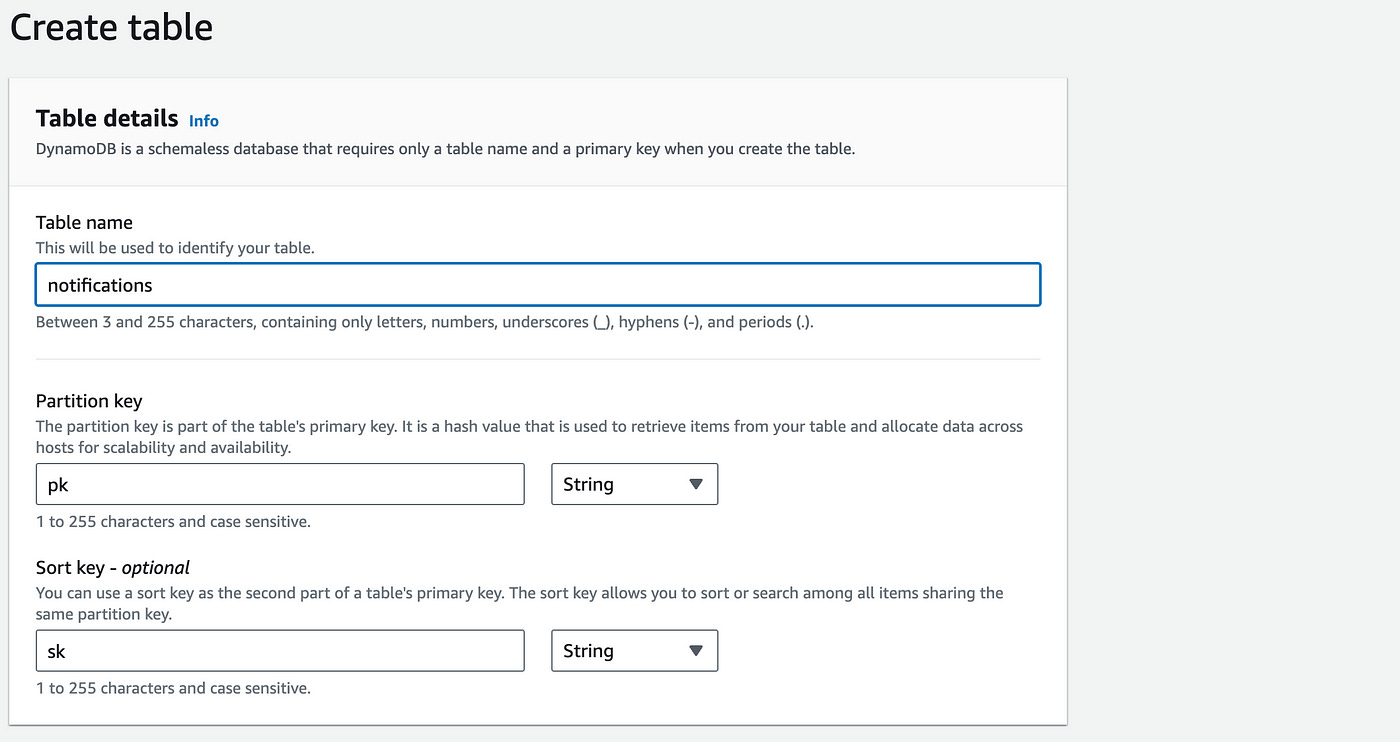Click the '1 to 255 characters' hint below pk
Viewport: 1400px width, 742px height.
(x=173, y=522)
